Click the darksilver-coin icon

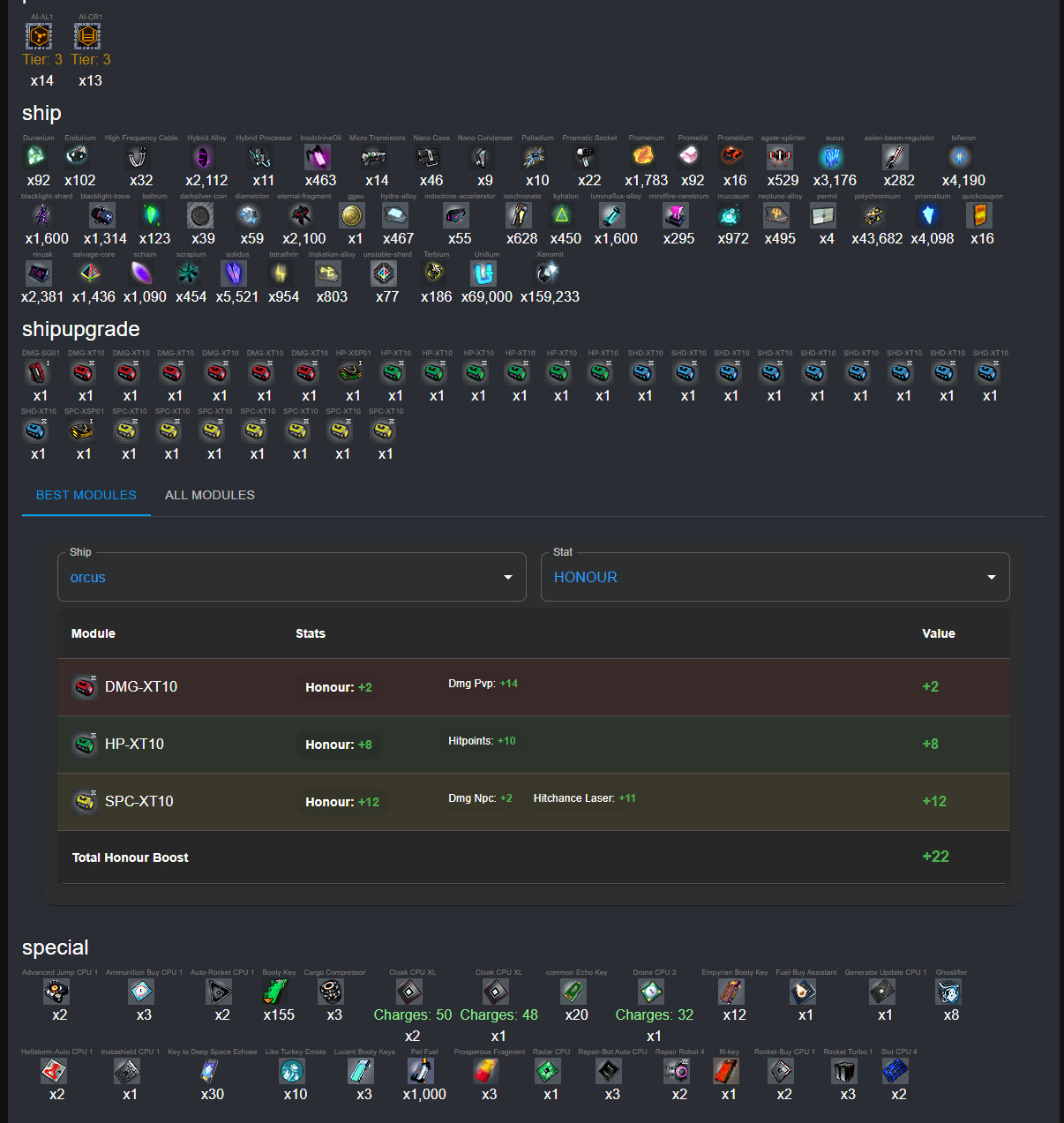[200, 215]
